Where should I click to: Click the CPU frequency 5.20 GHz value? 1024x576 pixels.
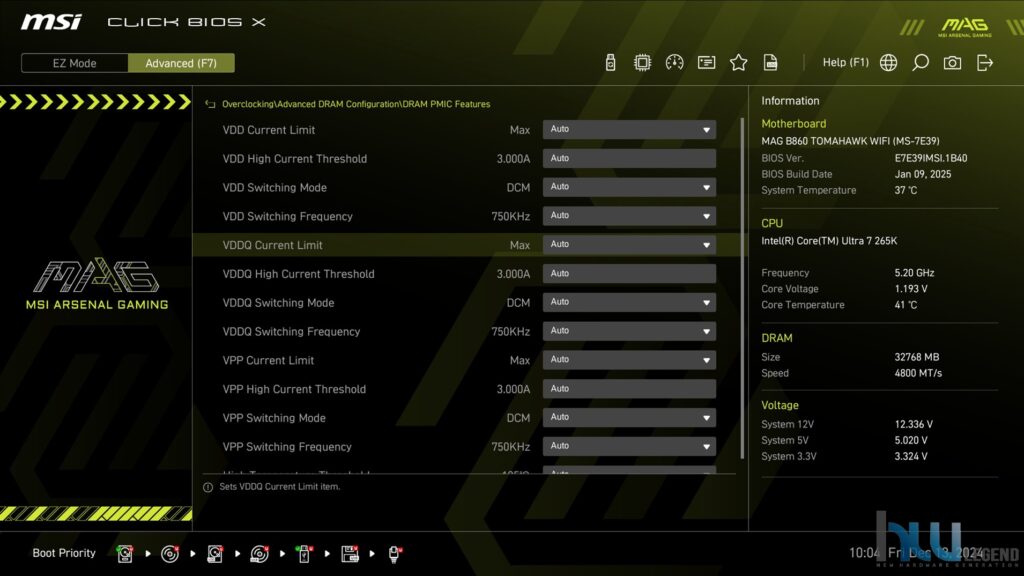[x=914, y=273]
